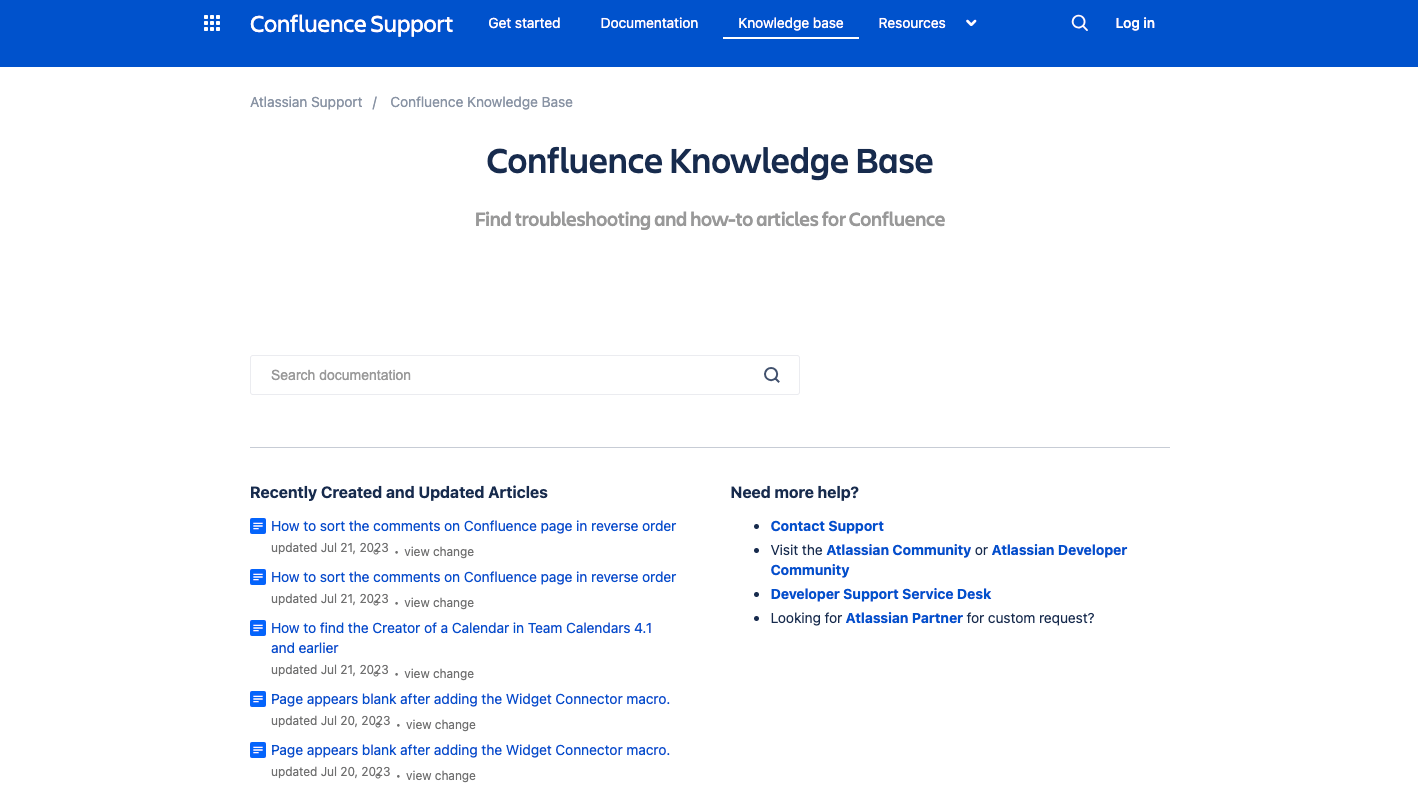The height and width of the screenshot is (787, 1418).
Task: Select the Knowledge base navigation item
Action: coord(790,22)
